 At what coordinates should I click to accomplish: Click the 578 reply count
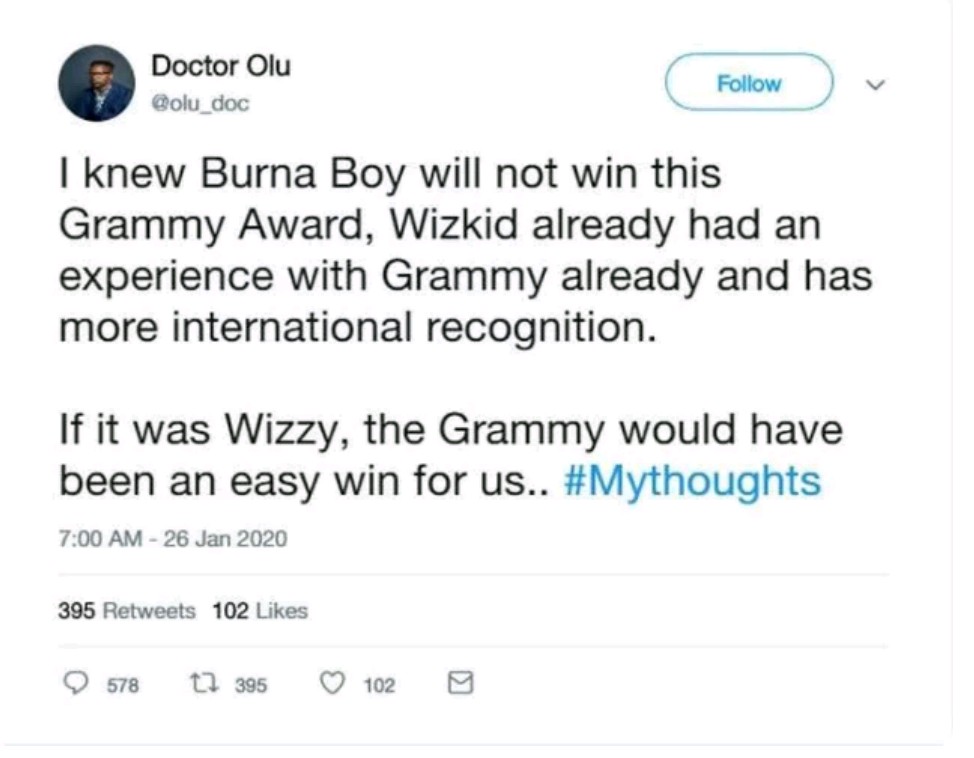(x=122, y=685)
